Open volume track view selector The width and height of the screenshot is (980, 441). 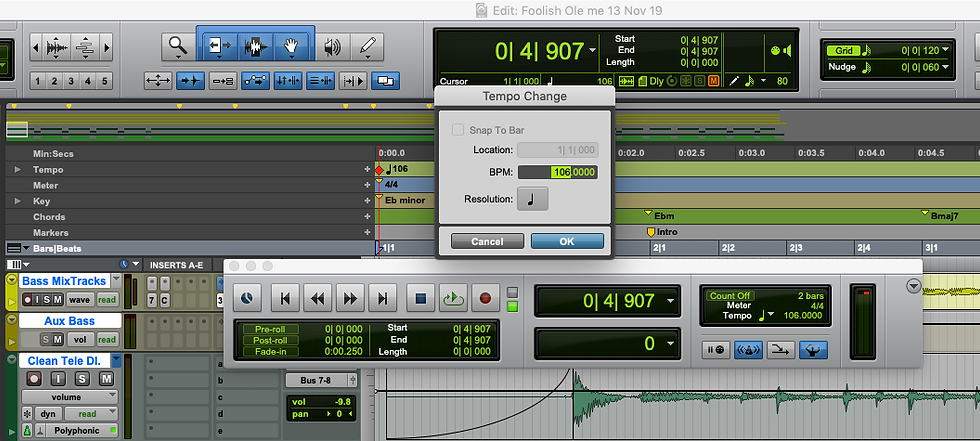(x=70, y=397)
